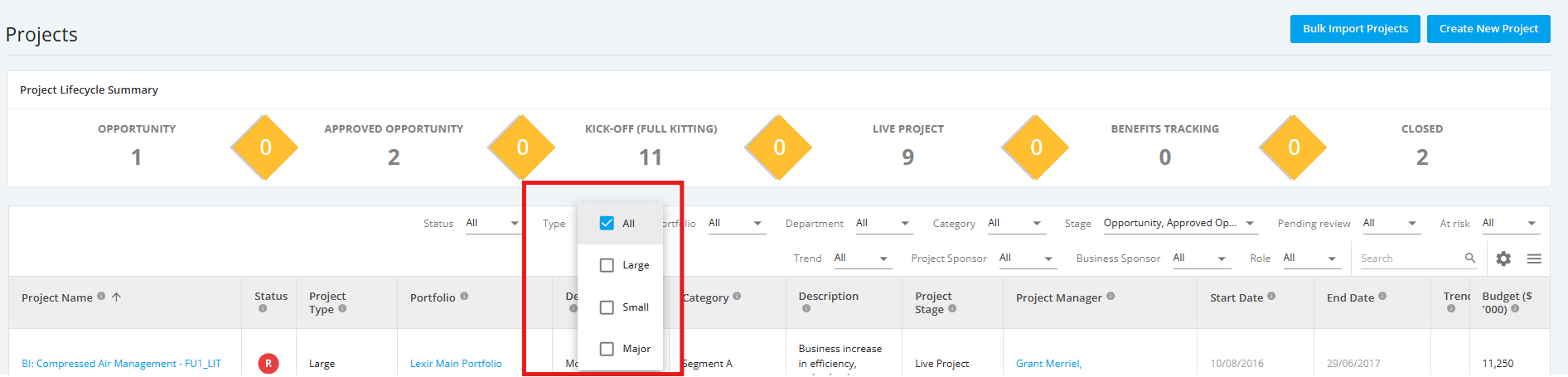Click the info icon next to Project Type
This screenshot has height=377, width=1568.
coord(342,309)
